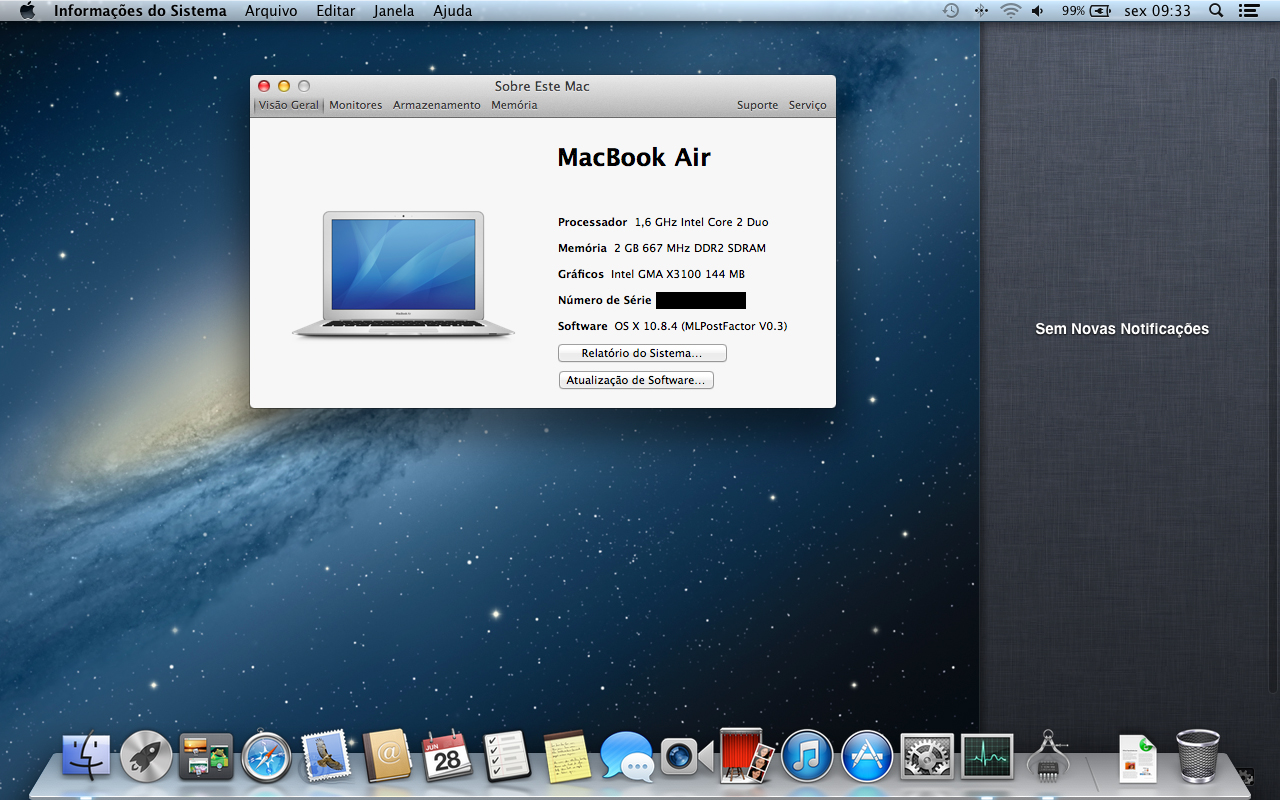Screen dimensions: 1280x800
Task: Open Safari compass icon in Dock
Action: click(x=266, y=757)
